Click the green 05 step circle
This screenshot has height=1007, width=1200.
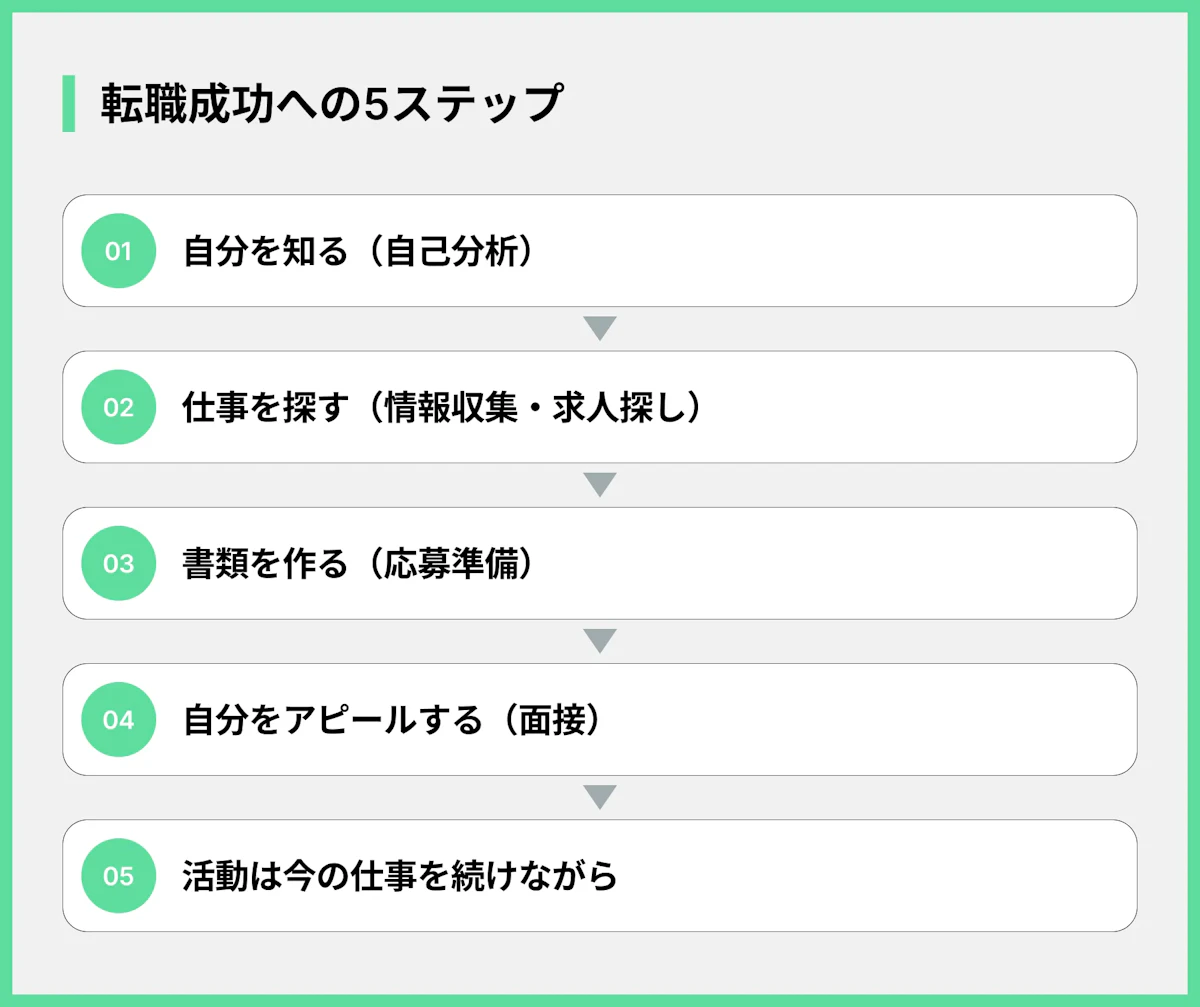click(118, 876)
